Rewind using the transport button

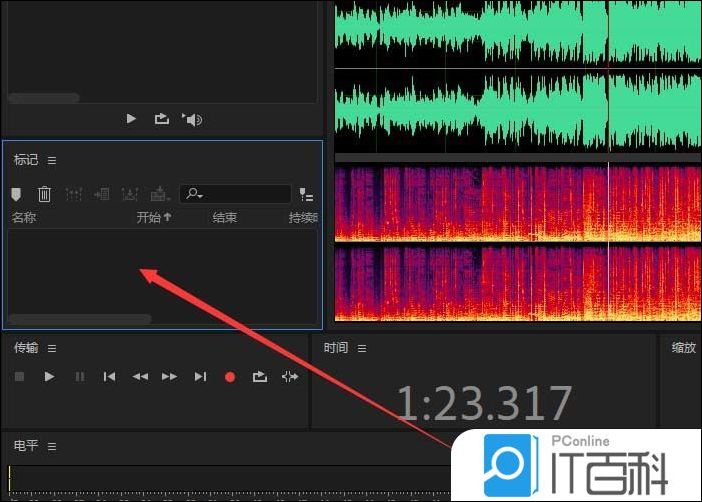(x=140, y=377)
